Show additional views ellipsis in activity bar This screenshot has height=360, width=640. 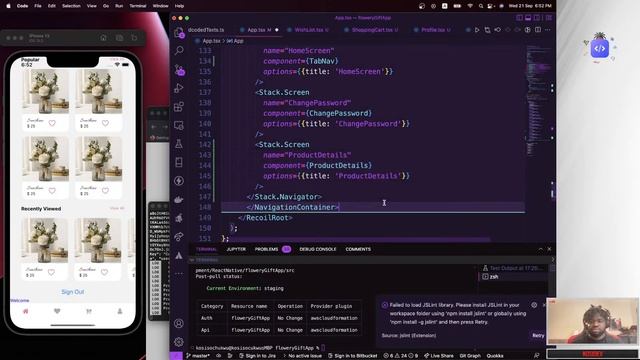click(x=179, y=273)
